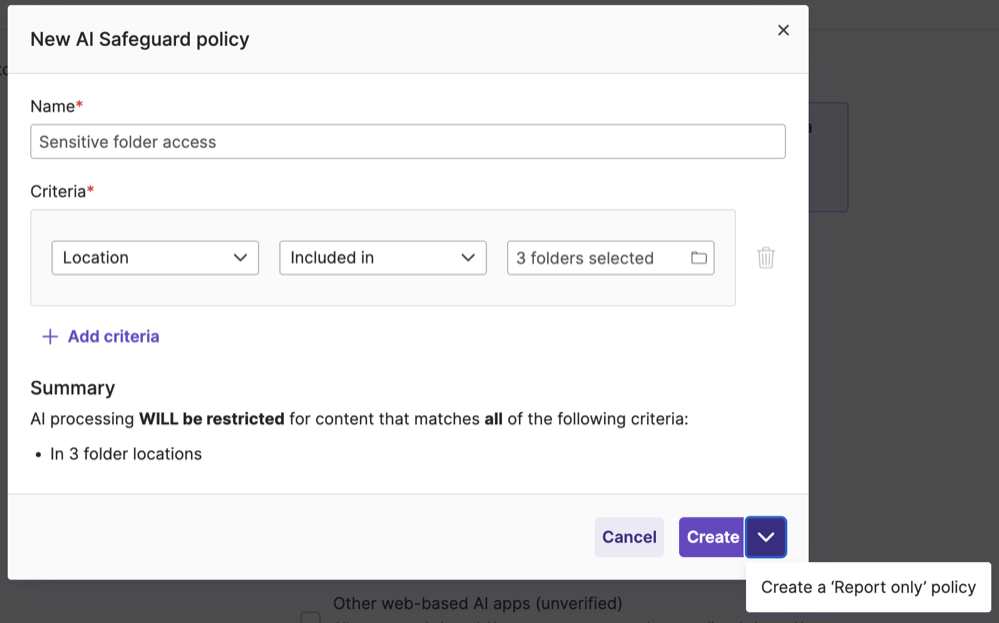
Task: Click the Name field label
Action: [52, 106]
